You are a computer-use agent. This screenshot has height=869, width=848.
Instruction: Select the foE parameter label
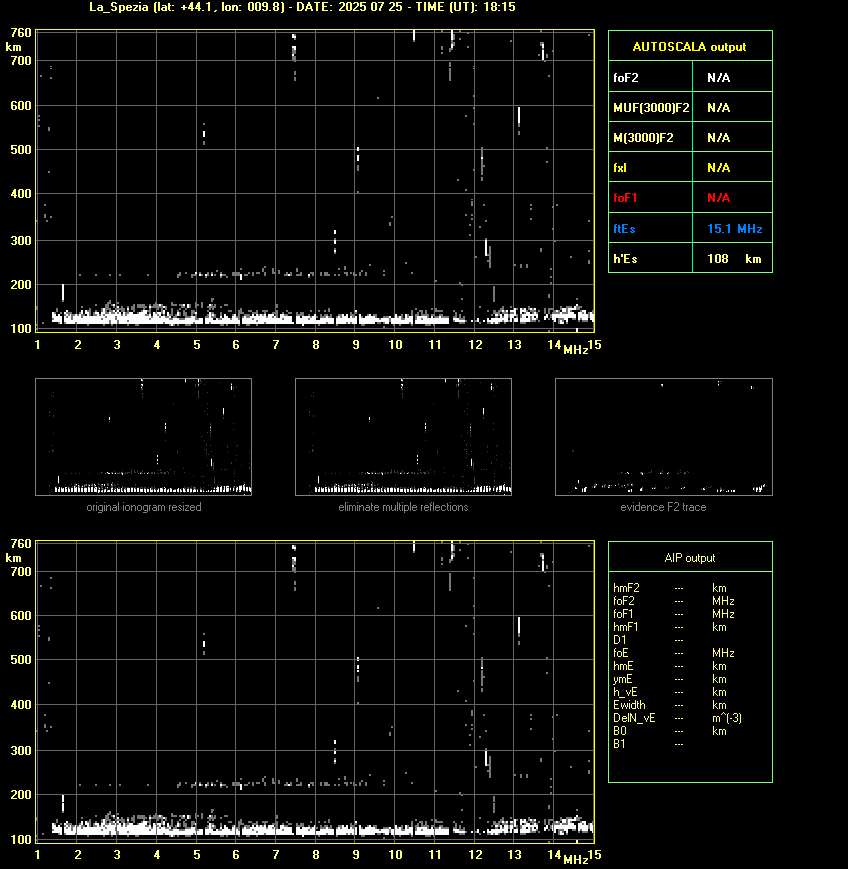pos(621,653)
